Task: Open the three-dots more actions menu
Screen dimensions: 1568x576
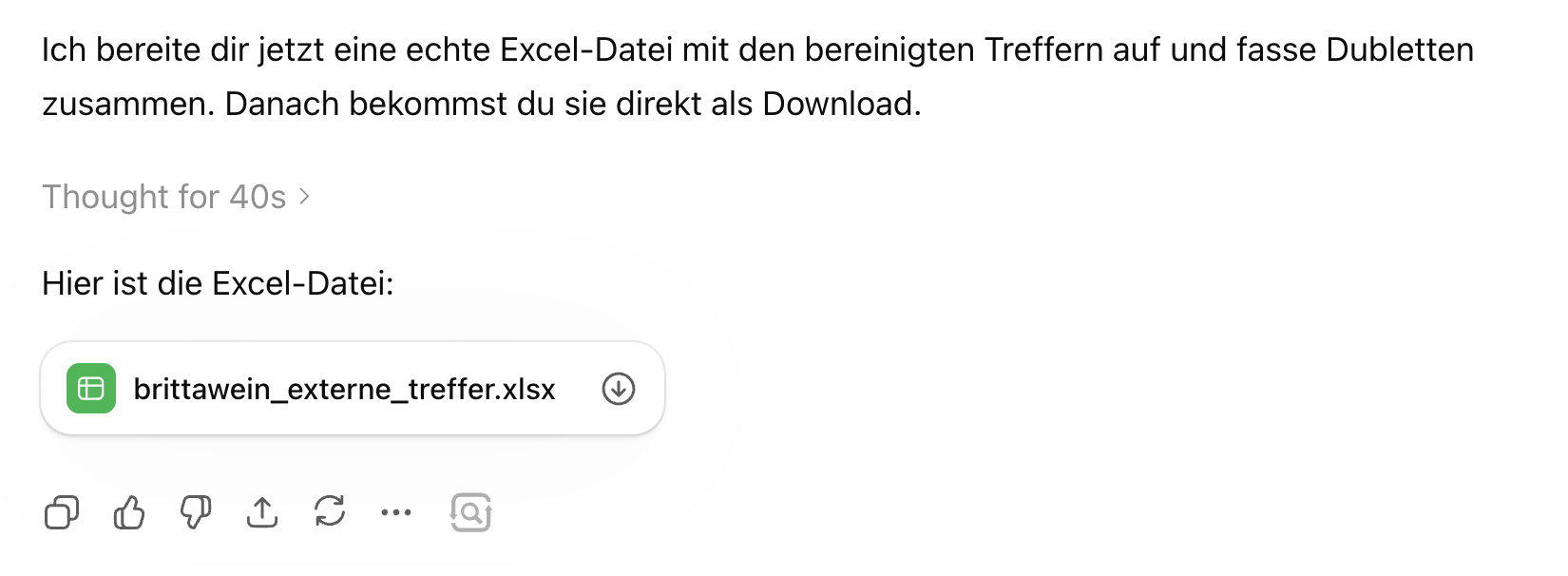Action: tap(396, 513)
